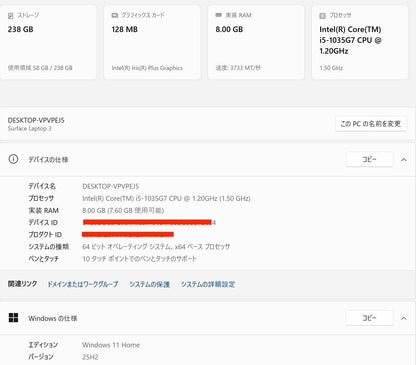Click the DESKTOP-VPVPEJ5 device name header
Screen dimensions: 416x365
(x=36, y=120)
